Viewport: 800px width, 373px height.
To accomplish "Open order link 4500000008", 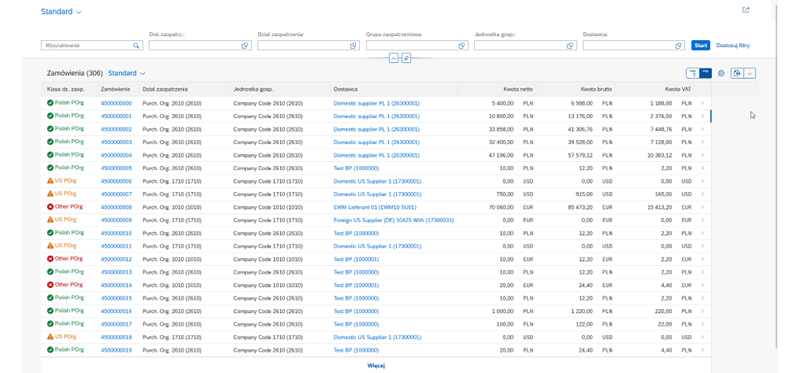I will click(x=116, y=207).
